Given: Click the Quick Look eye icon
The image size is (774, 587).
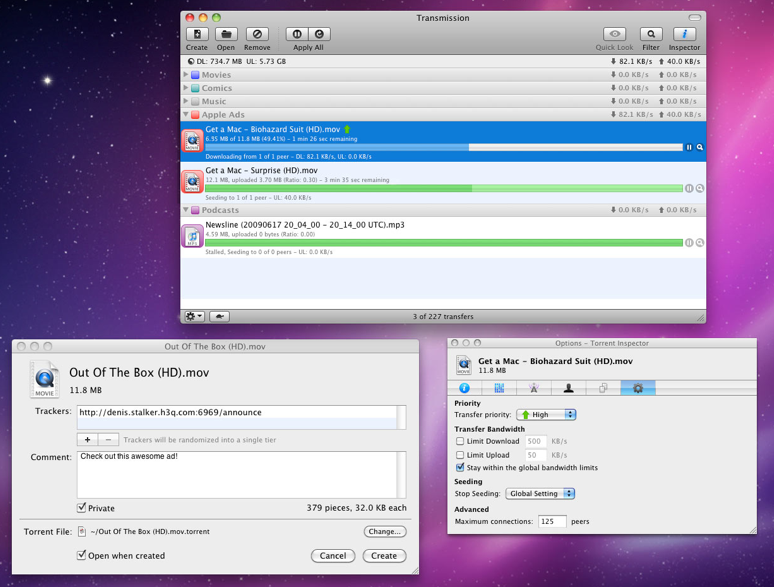Looking at the screenshot, I should [x=615, y=34].
